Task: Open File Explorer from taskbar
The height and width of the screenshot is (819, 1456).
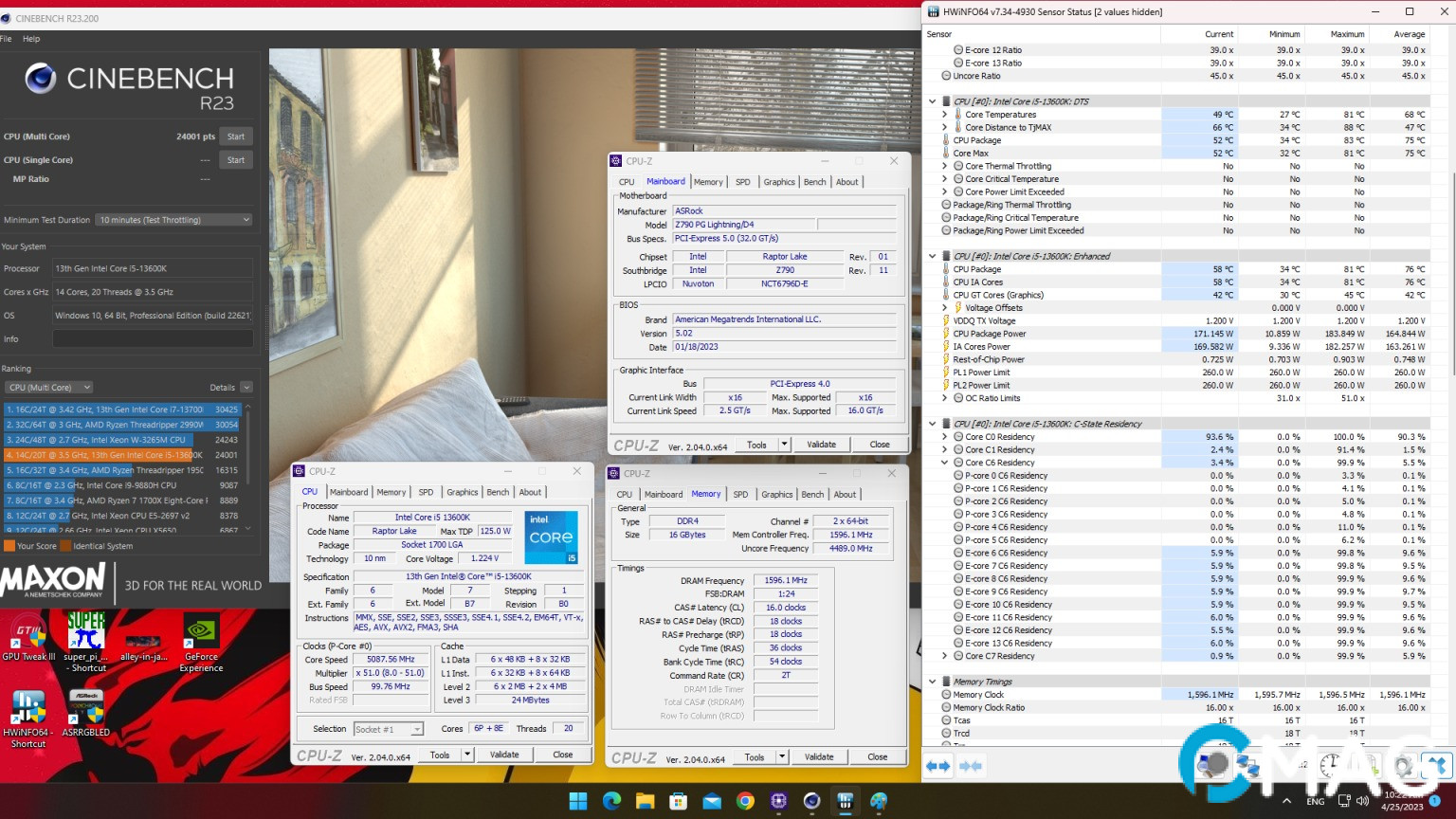Action: click(x=645, y=801)
